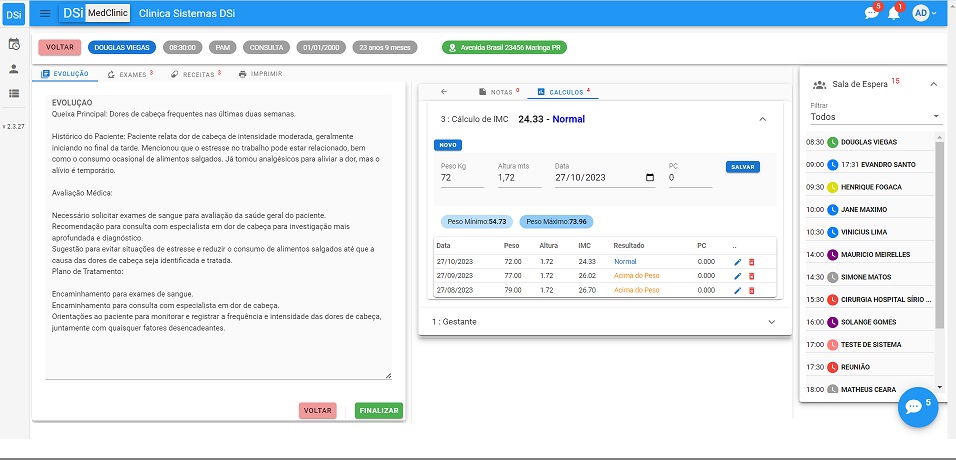Open the list view icon in sidebar

click(x=14, y=94)
